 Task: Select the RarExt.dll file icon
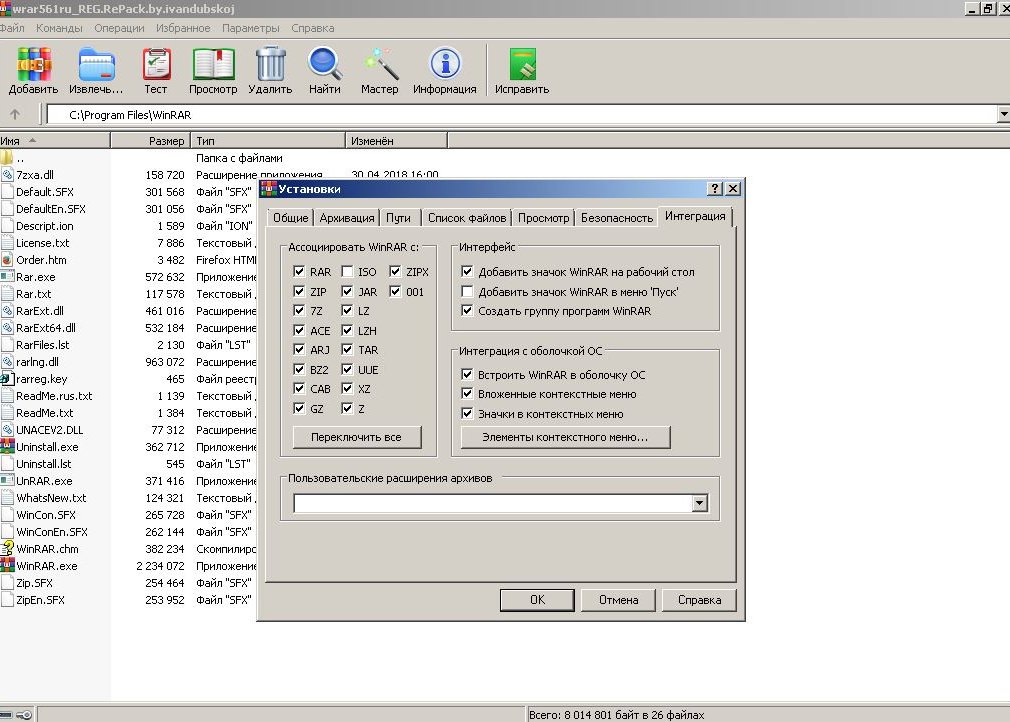tap(7, 310)
